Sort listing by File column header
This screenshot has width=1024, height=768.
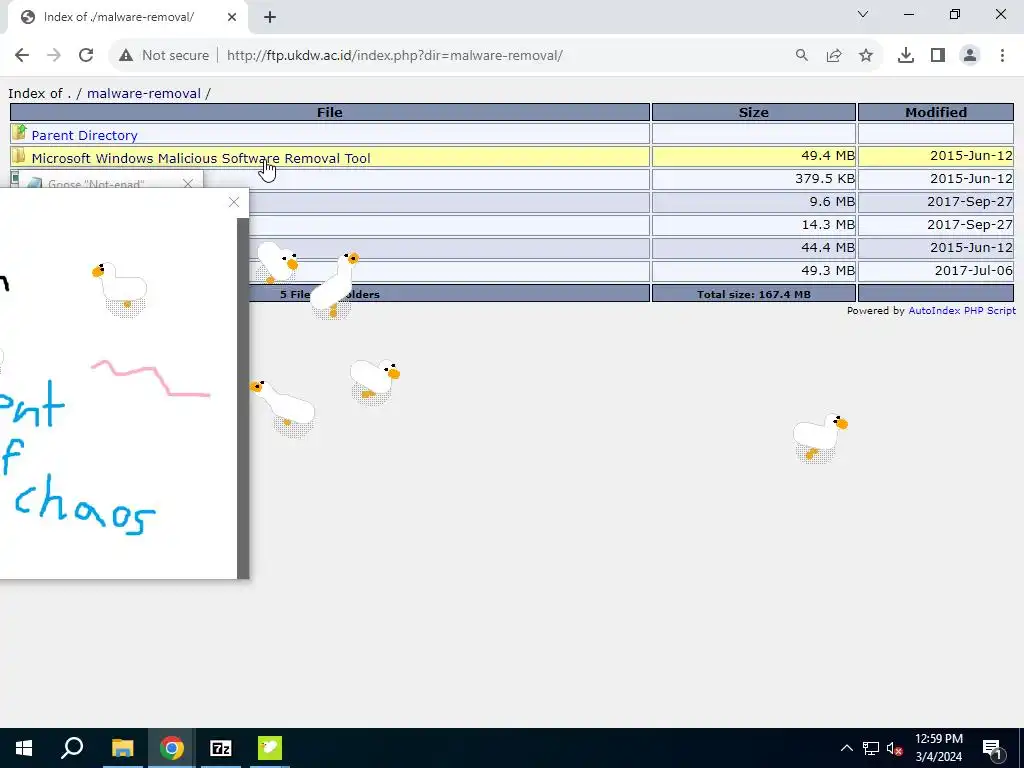tap(329, 112)
